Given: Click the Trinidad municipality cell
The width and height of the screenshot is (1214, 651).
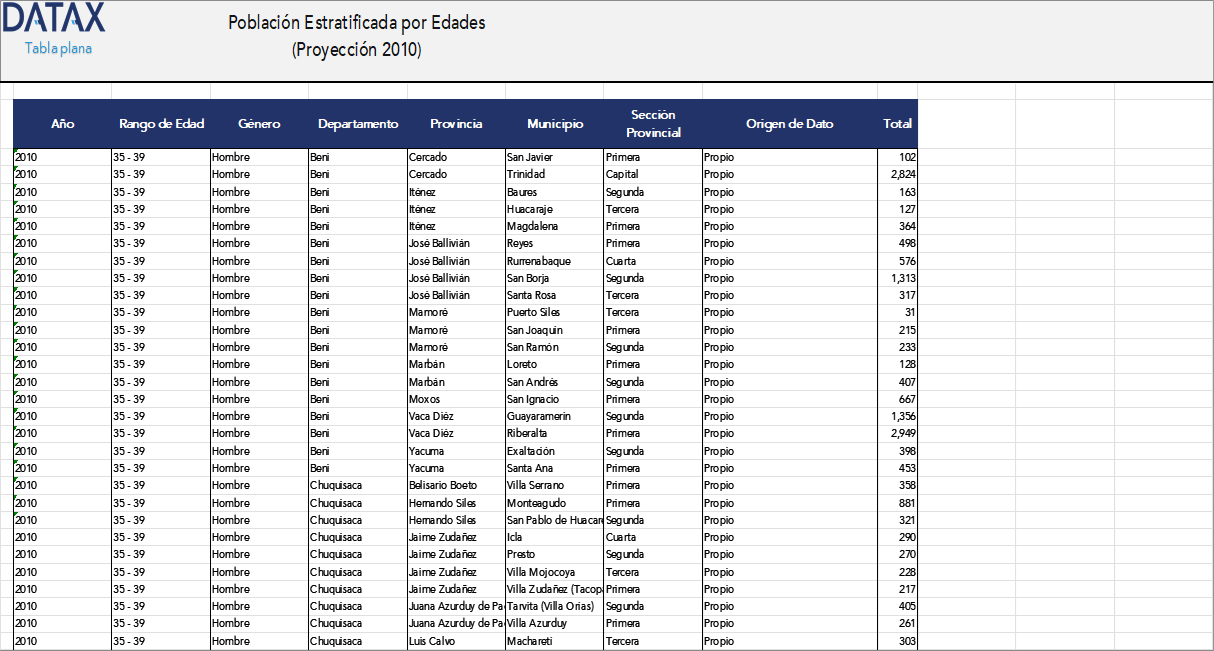Looking at the screenshot, I should click(x=526, y=174).
